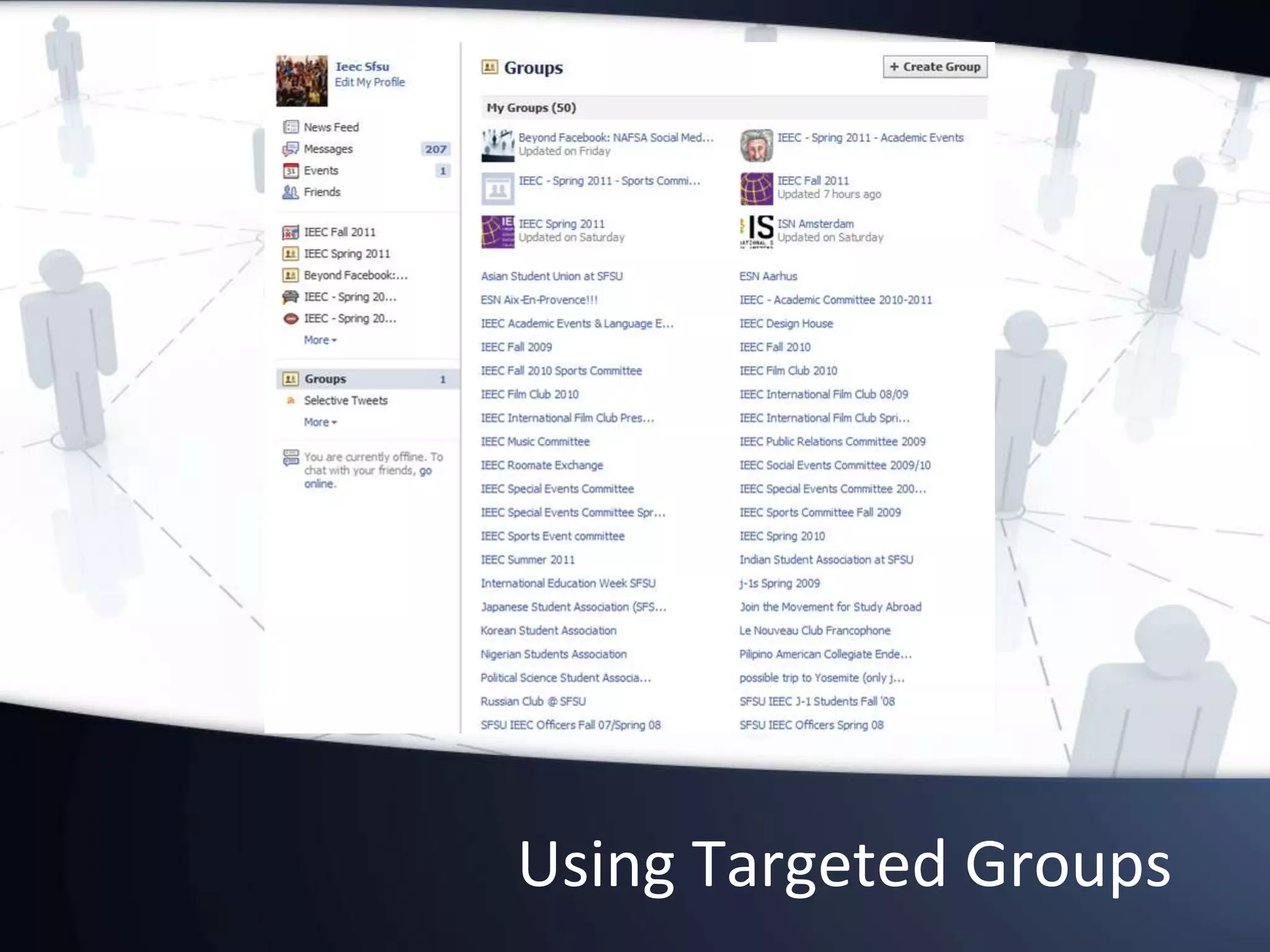Open IEEC Fall 2009 group
This screenshot has height=952, width=1270.
click(517, 347)
